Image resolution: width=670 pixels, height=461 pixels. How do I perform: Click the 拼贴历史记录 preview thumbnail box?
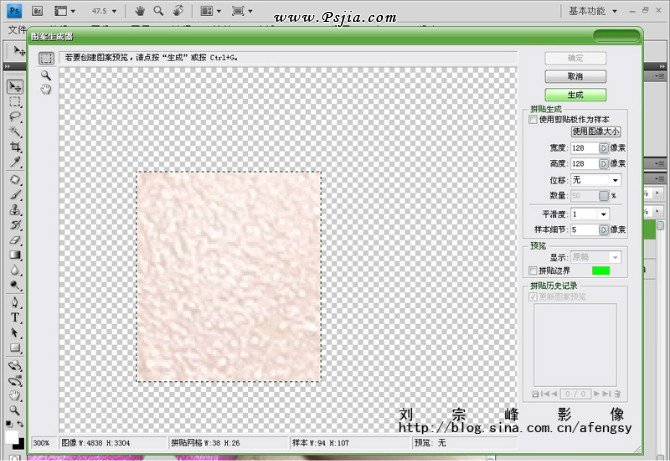(x=575, y=344)
